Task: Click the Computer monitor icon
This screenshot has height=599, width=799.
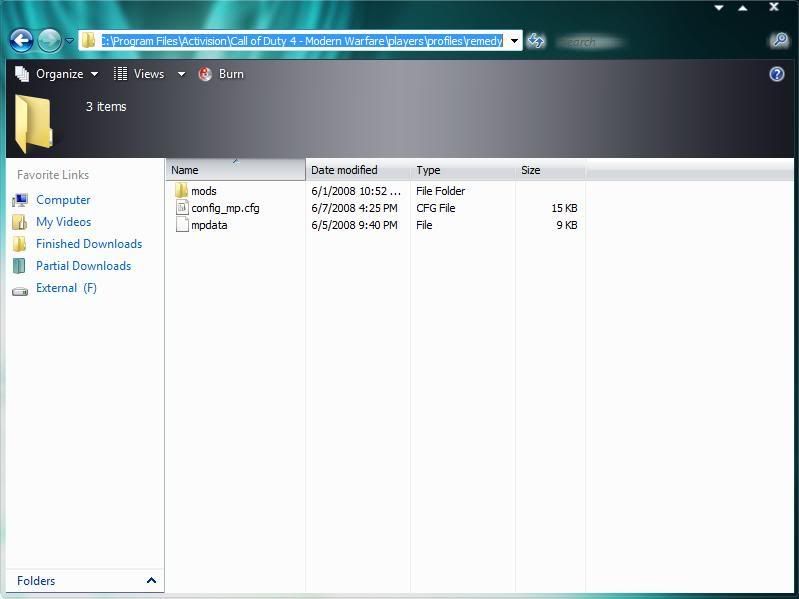Action: pyautogui.click(x=20, y=200)
